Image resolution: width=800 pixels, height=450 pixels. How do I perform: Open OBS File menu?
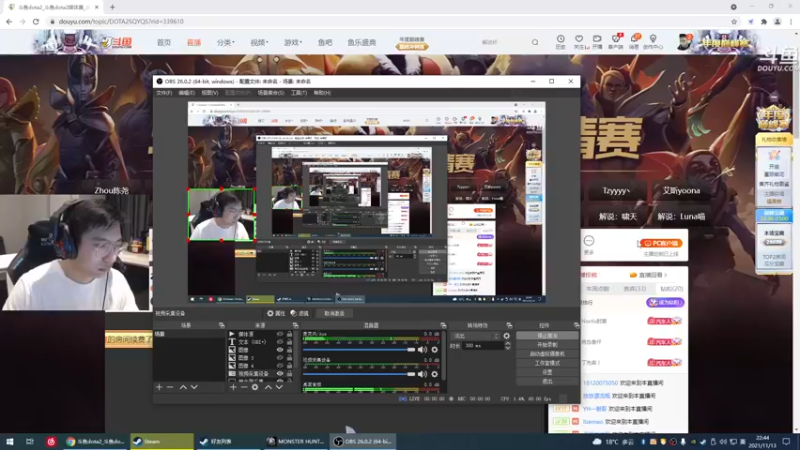coord(164,93)
